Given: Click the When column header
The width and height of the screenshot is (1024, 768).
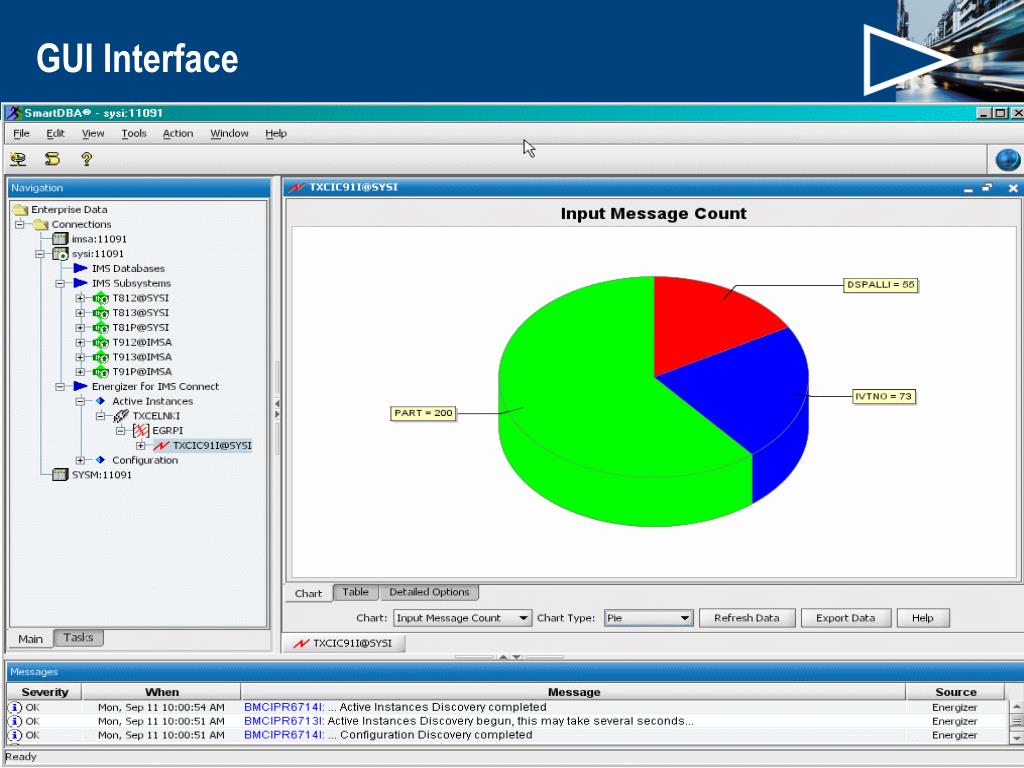Looking at the screenshot, I should 162,692.
